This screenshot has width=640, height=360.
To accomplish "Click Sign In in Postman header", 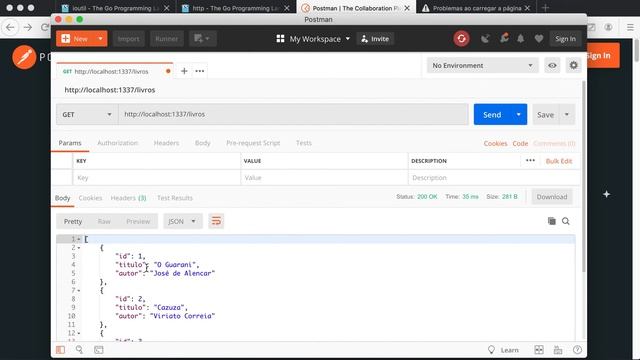I will coord(565,39).
